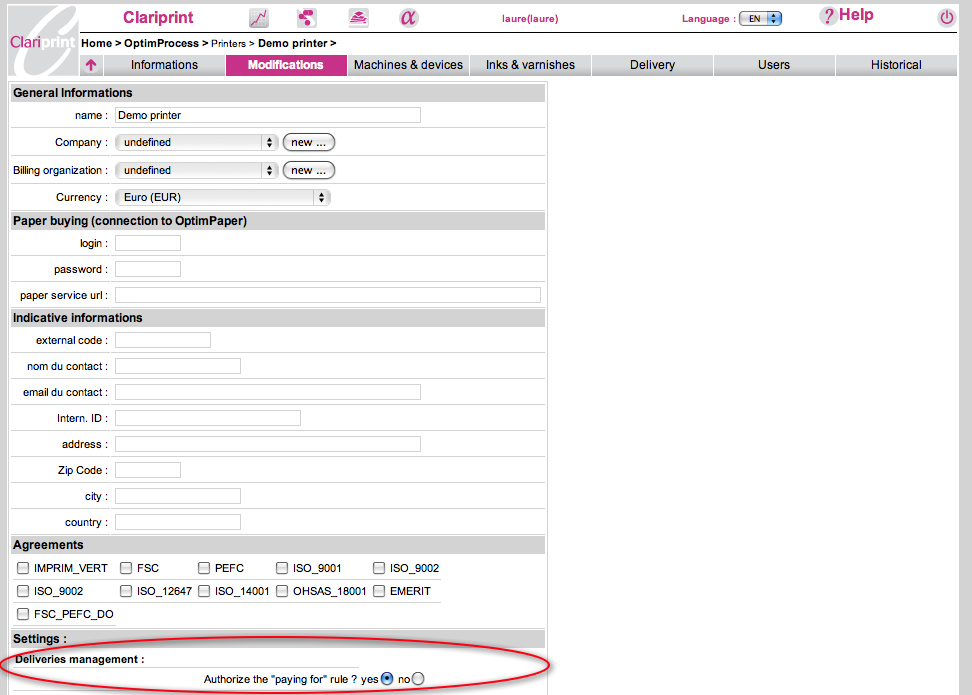Open Help via the question mark icon
The height and width of the screenshot is (695, 972).
[x=828, y=16]
